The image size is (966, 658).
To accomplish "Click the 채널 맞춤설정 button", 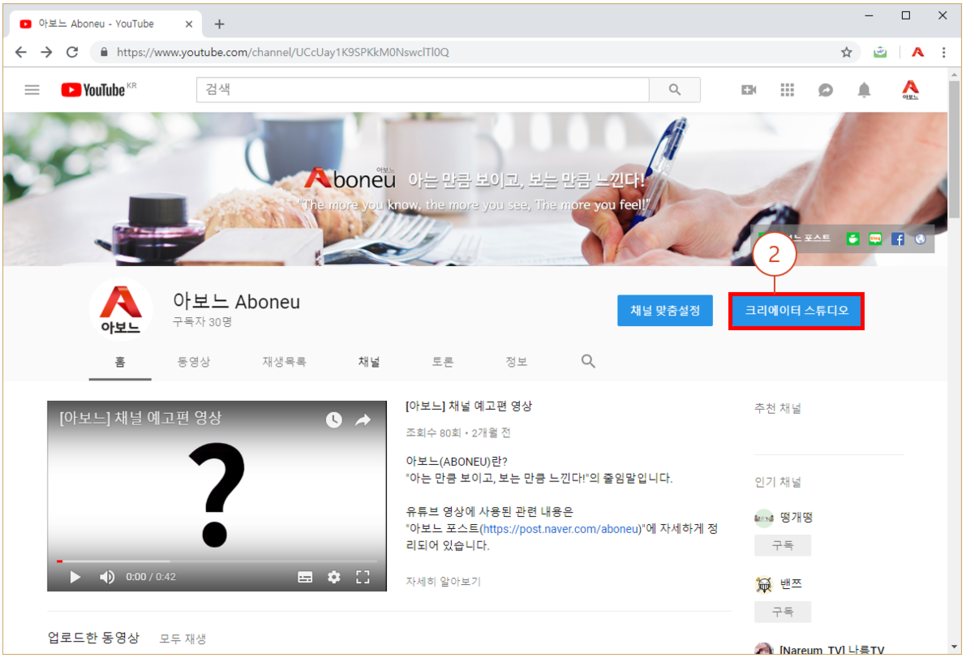I will [x=665, y=311].
